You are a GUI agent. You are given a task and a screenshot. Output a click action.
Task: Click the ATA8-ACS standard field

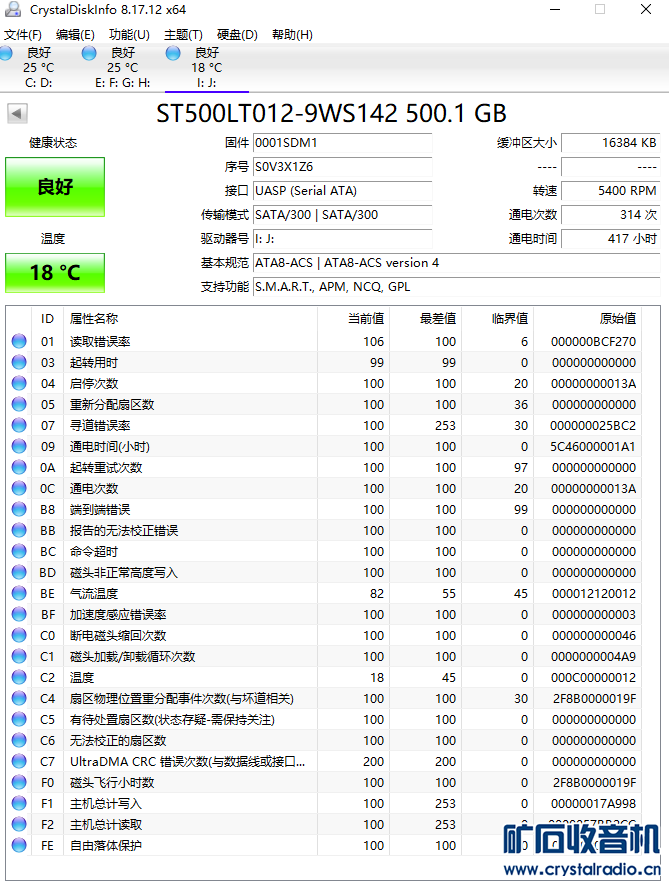click(456, 263)
